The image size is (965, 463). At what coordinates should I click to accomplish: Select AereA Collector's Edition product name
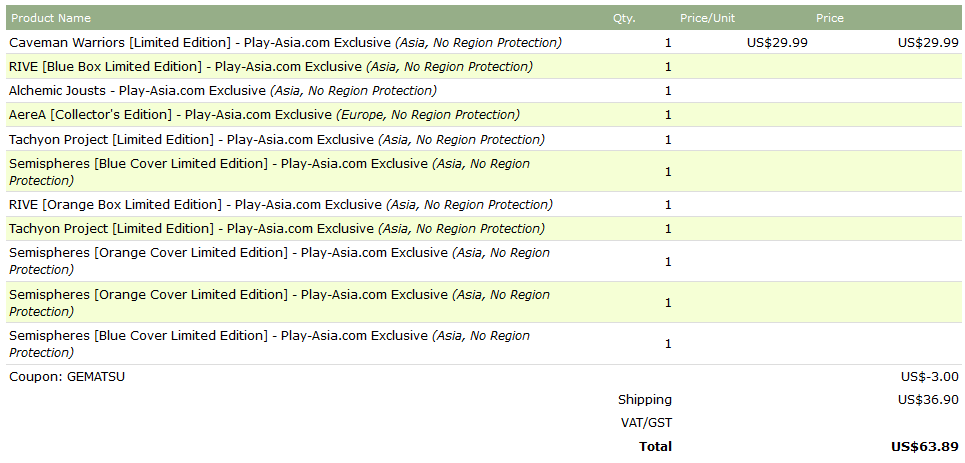(x=264, y=115)
